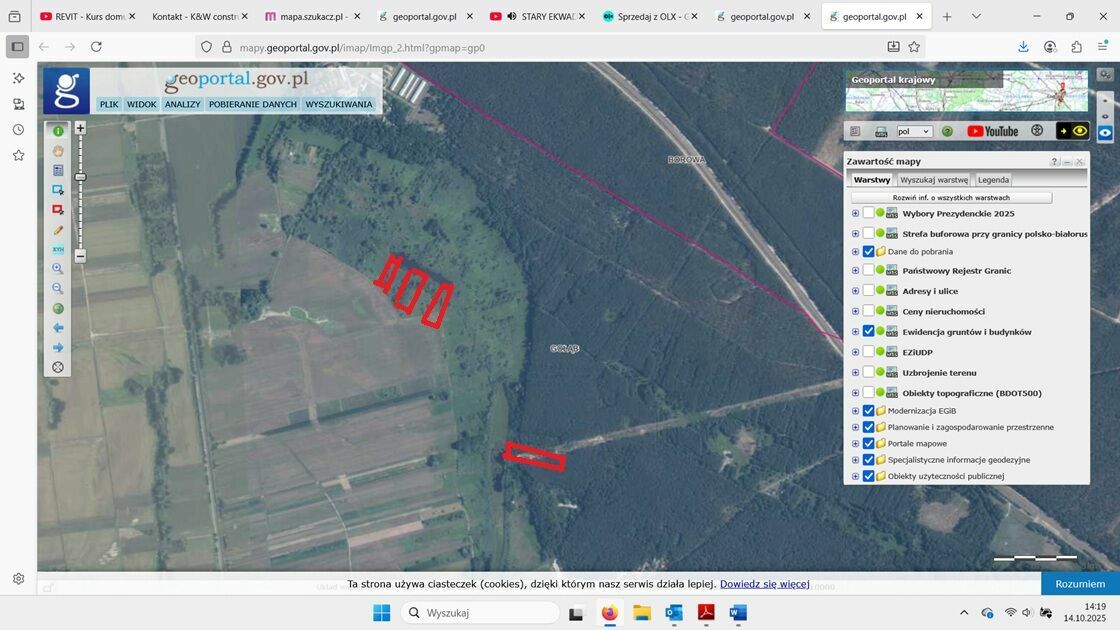Uncheck Ewidencja gruntów i budynków layer
1120x630 pixels.
click(868, 332)
